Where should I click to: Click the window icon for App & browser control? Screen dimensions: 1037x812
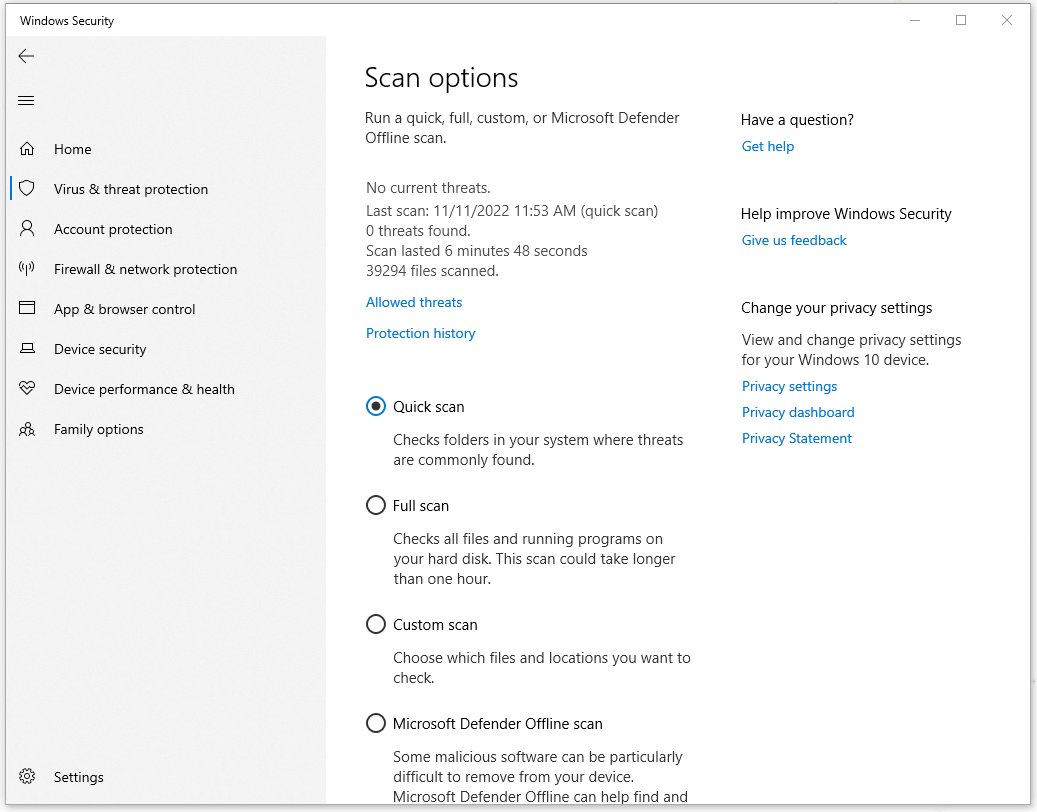tap(27, 308)
